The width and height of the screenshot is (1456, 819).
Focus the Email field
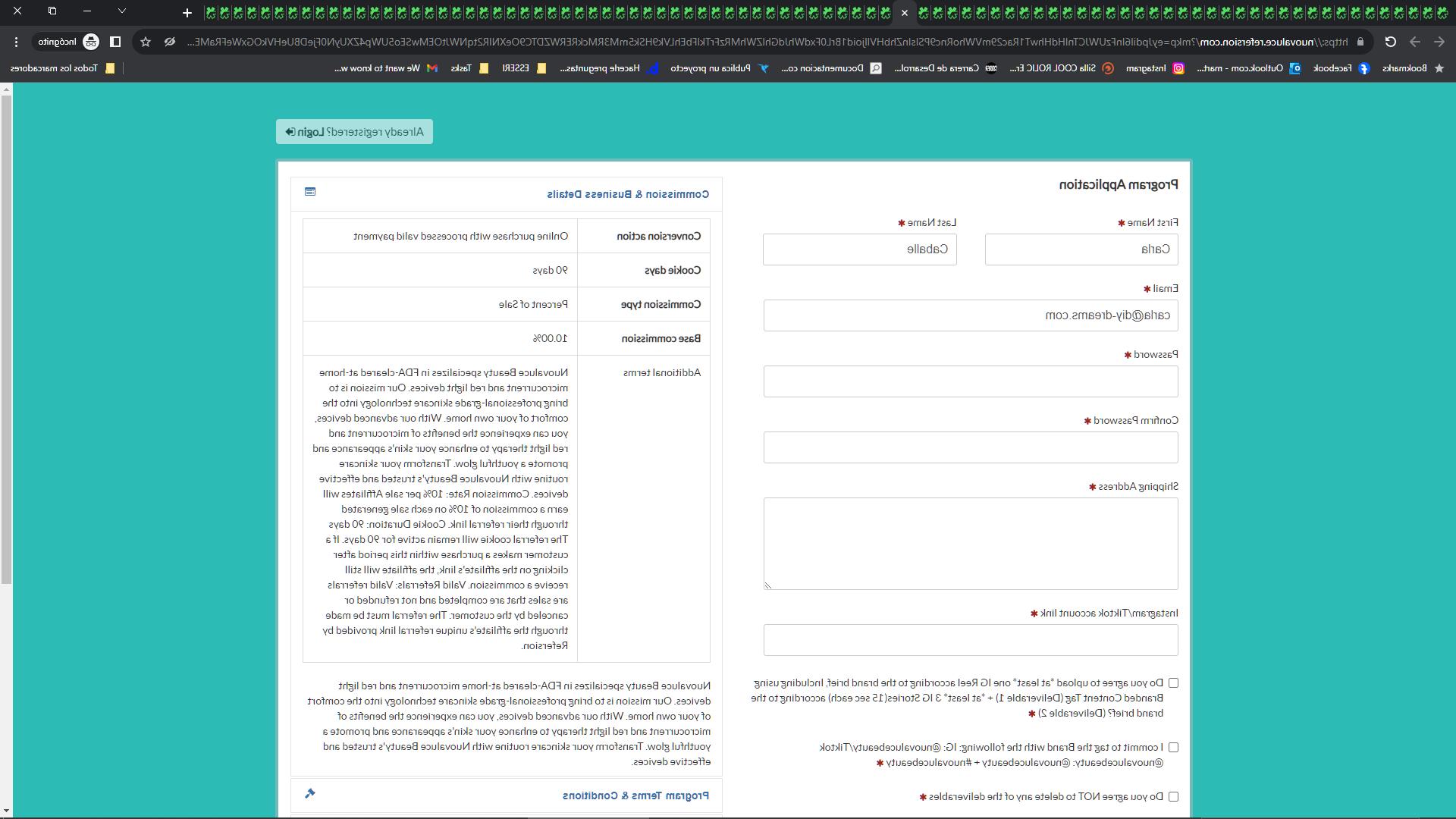971,315
